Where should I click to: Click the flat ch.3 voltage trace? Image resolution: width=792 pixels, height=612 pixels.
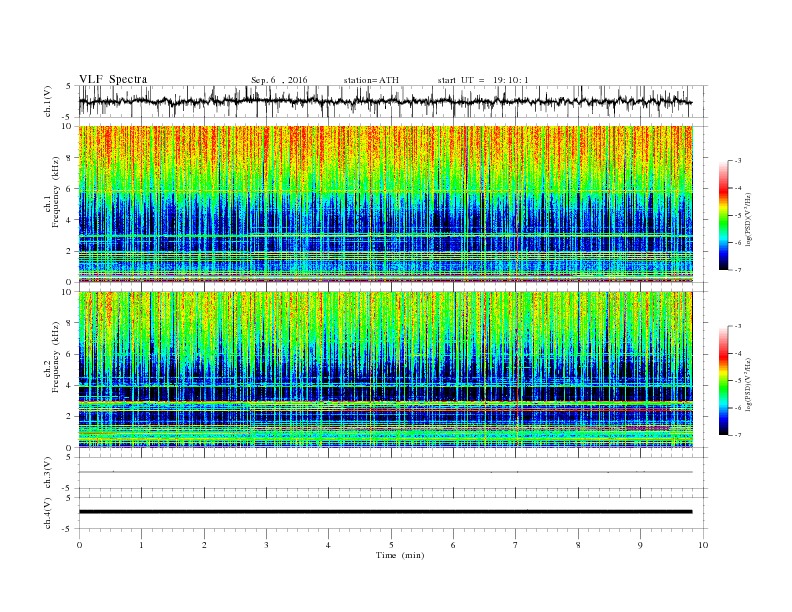pos(385,472)
